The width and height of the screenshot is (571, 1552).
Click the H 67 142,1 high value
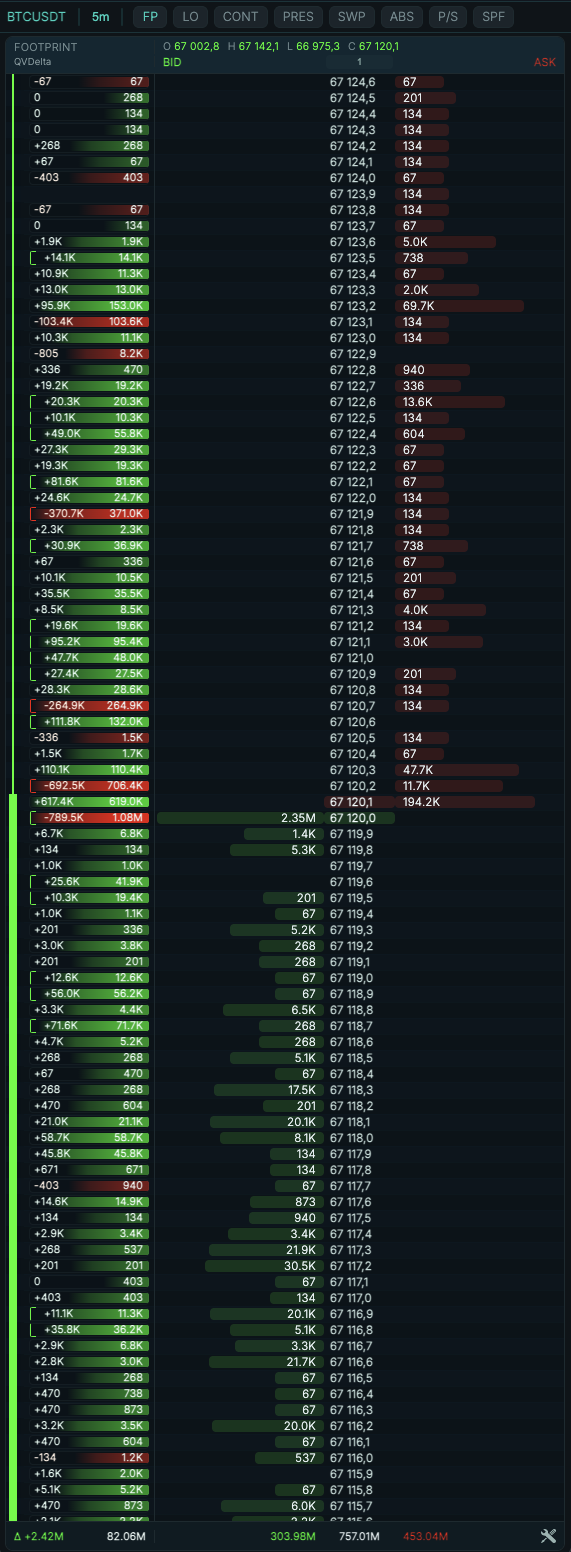[253, 47]
